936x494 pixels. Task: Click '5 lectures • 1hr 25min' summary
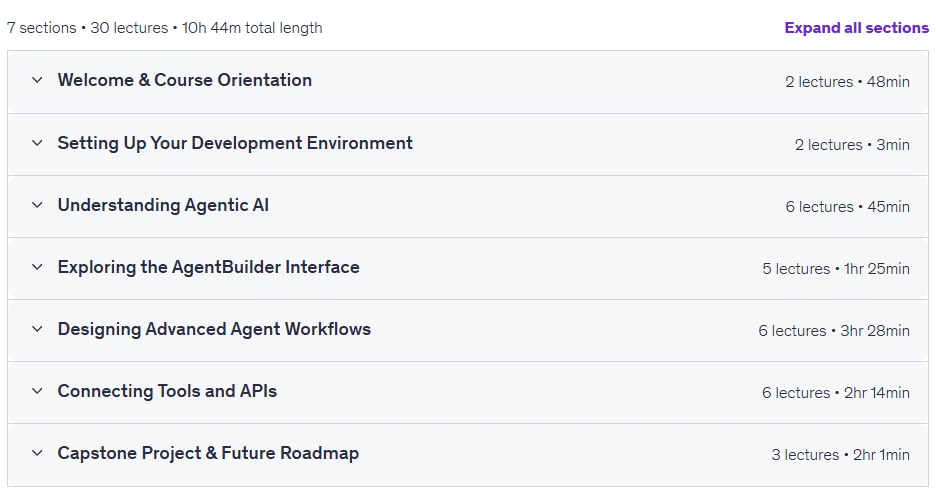click(x=836, y=269)
